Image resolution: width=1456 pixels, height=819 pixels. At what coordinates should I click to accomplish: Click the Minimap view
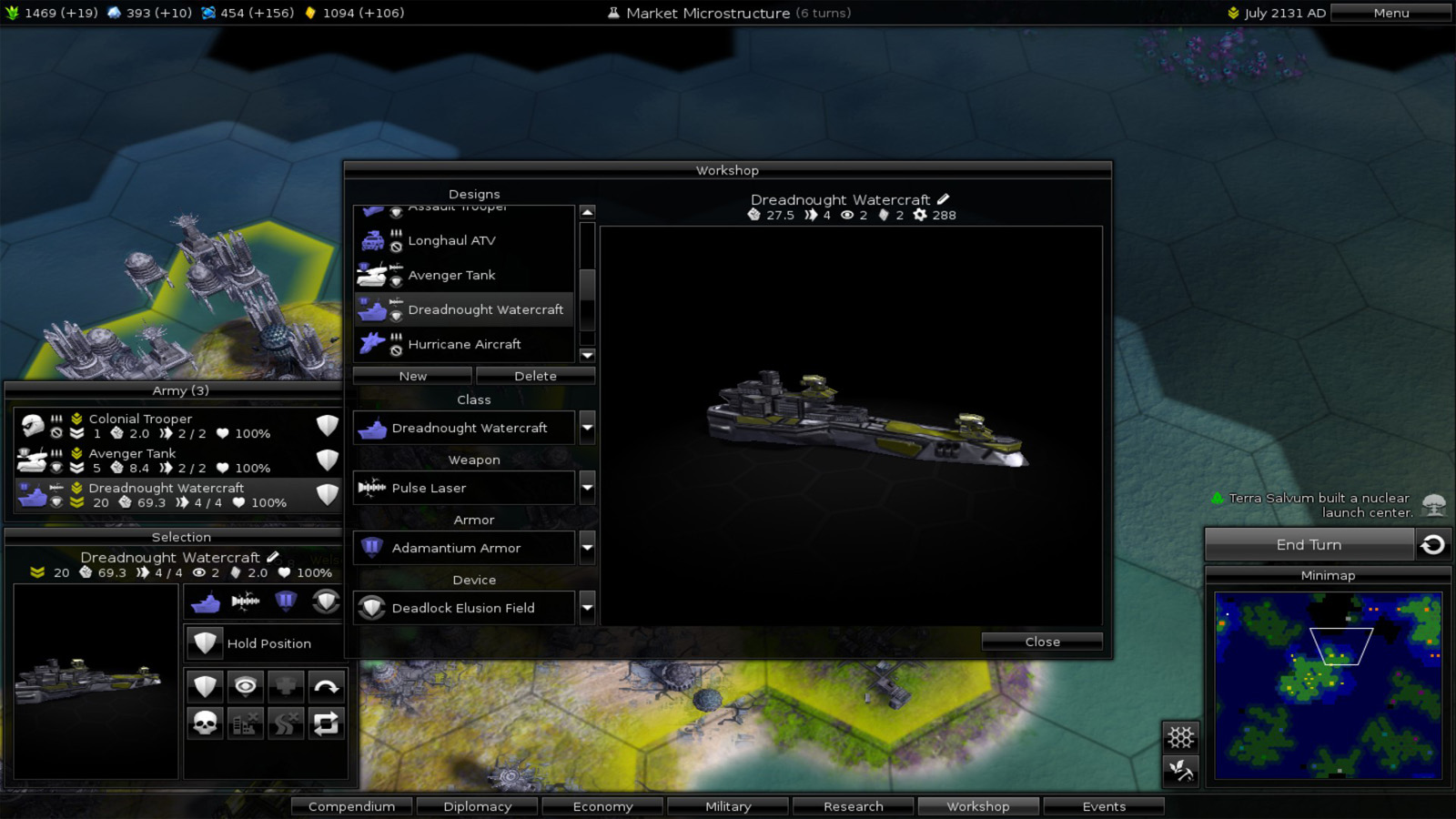(1328, 685)
